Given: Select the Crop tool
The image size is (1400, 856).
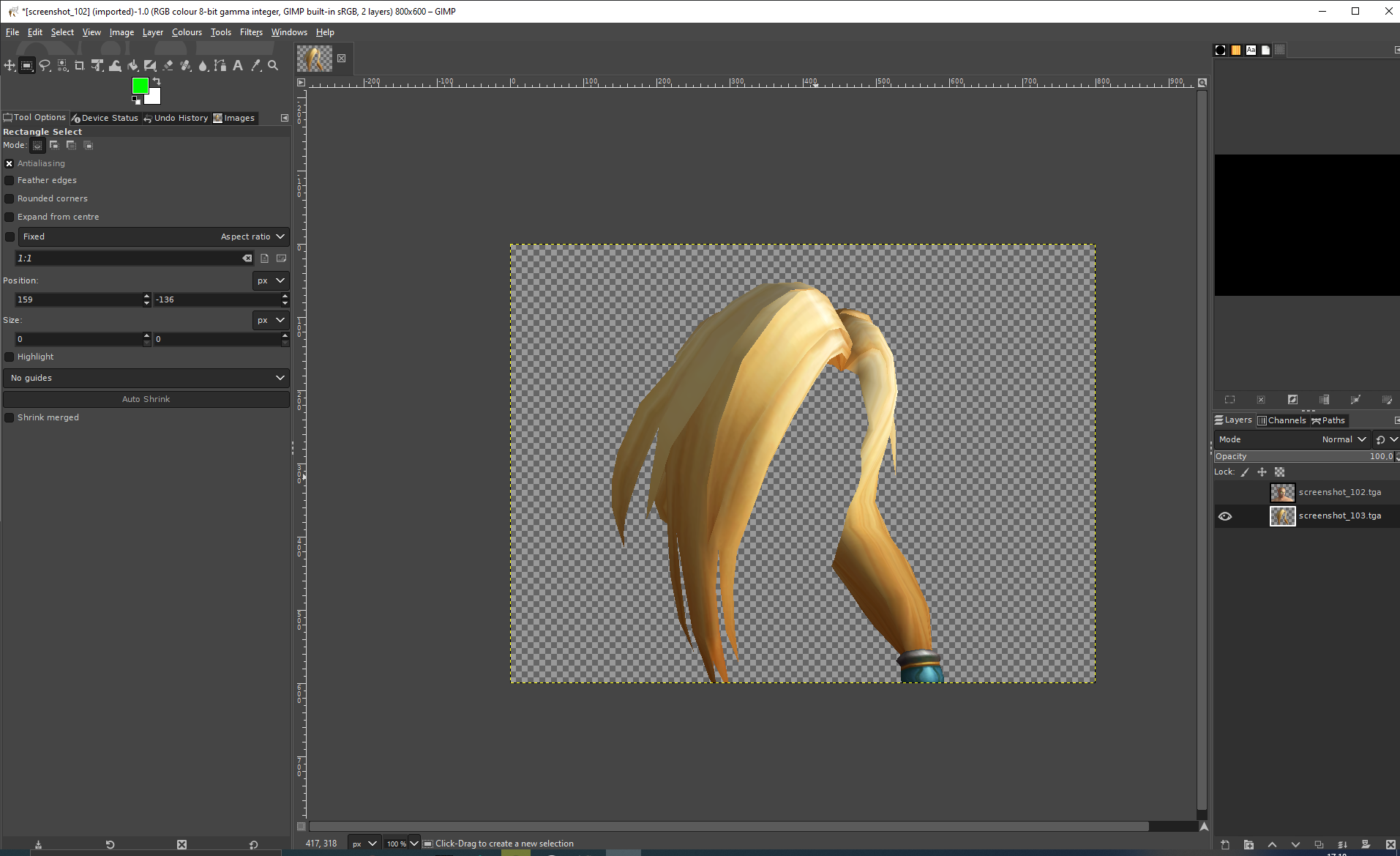Looking at the screenshot, I should pos(80,66).
